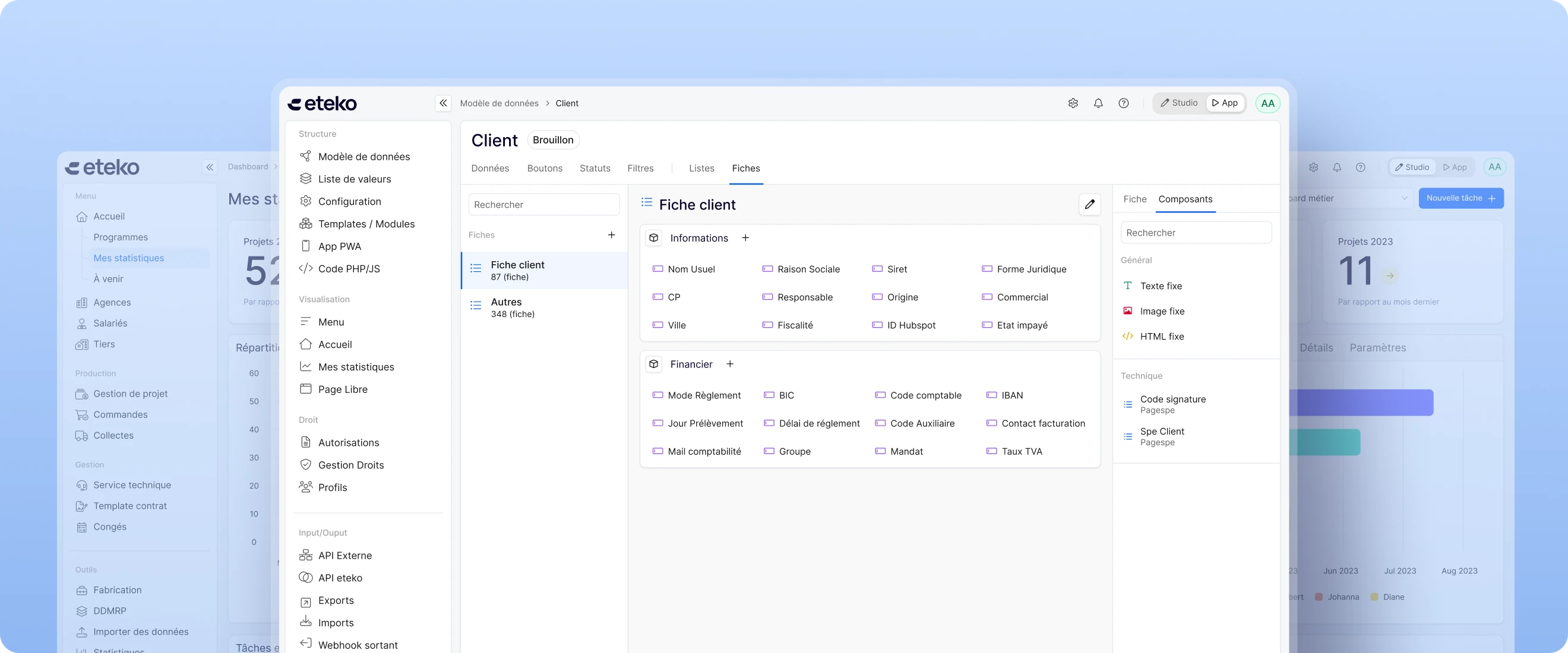Open settings gear in front window header
The height and width of the screenshot is (653, 1568).
(1073, 103)
